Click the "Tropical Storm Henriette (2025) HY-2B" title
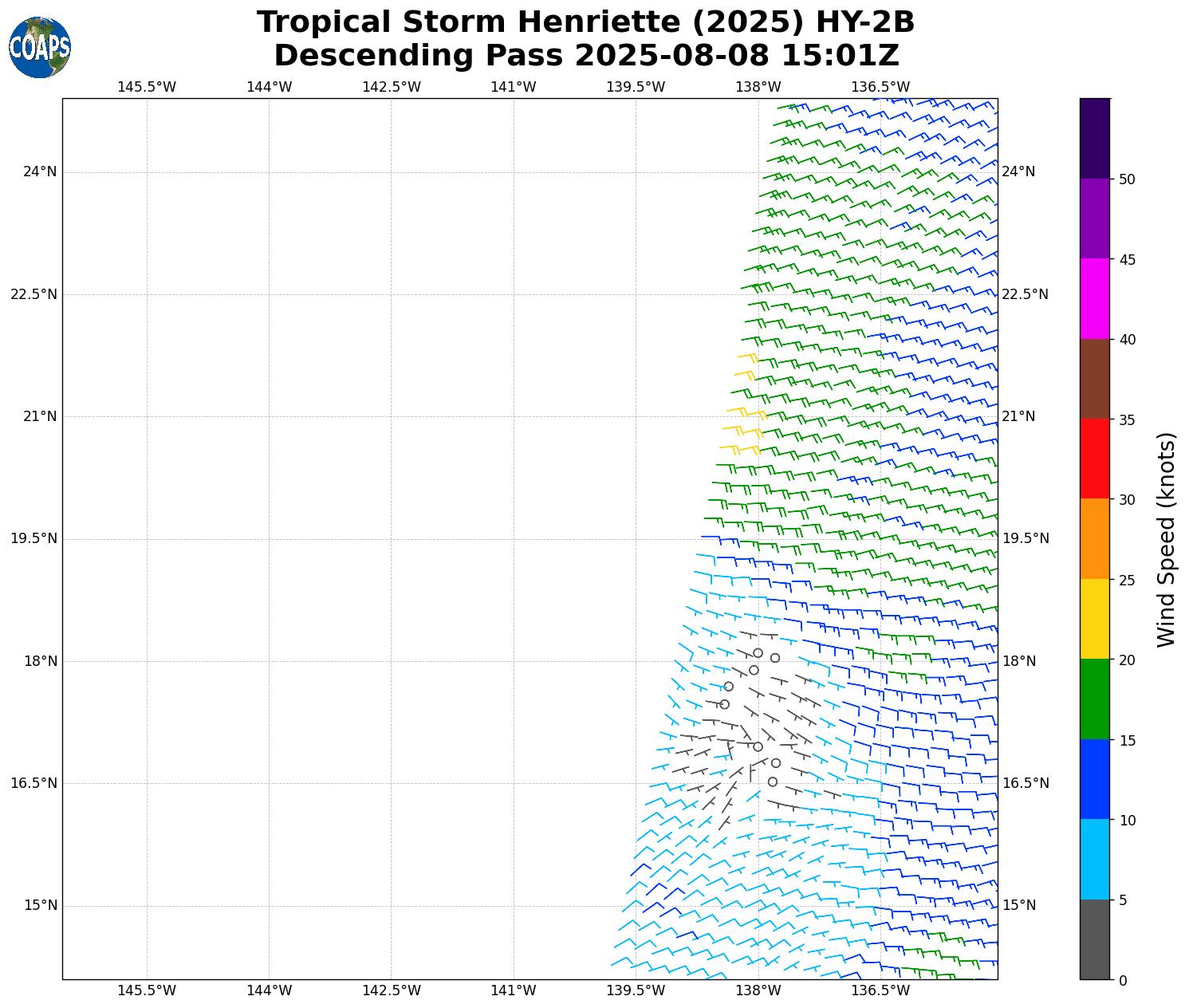Screen dimensions: 1189x1008 point(585,22)
